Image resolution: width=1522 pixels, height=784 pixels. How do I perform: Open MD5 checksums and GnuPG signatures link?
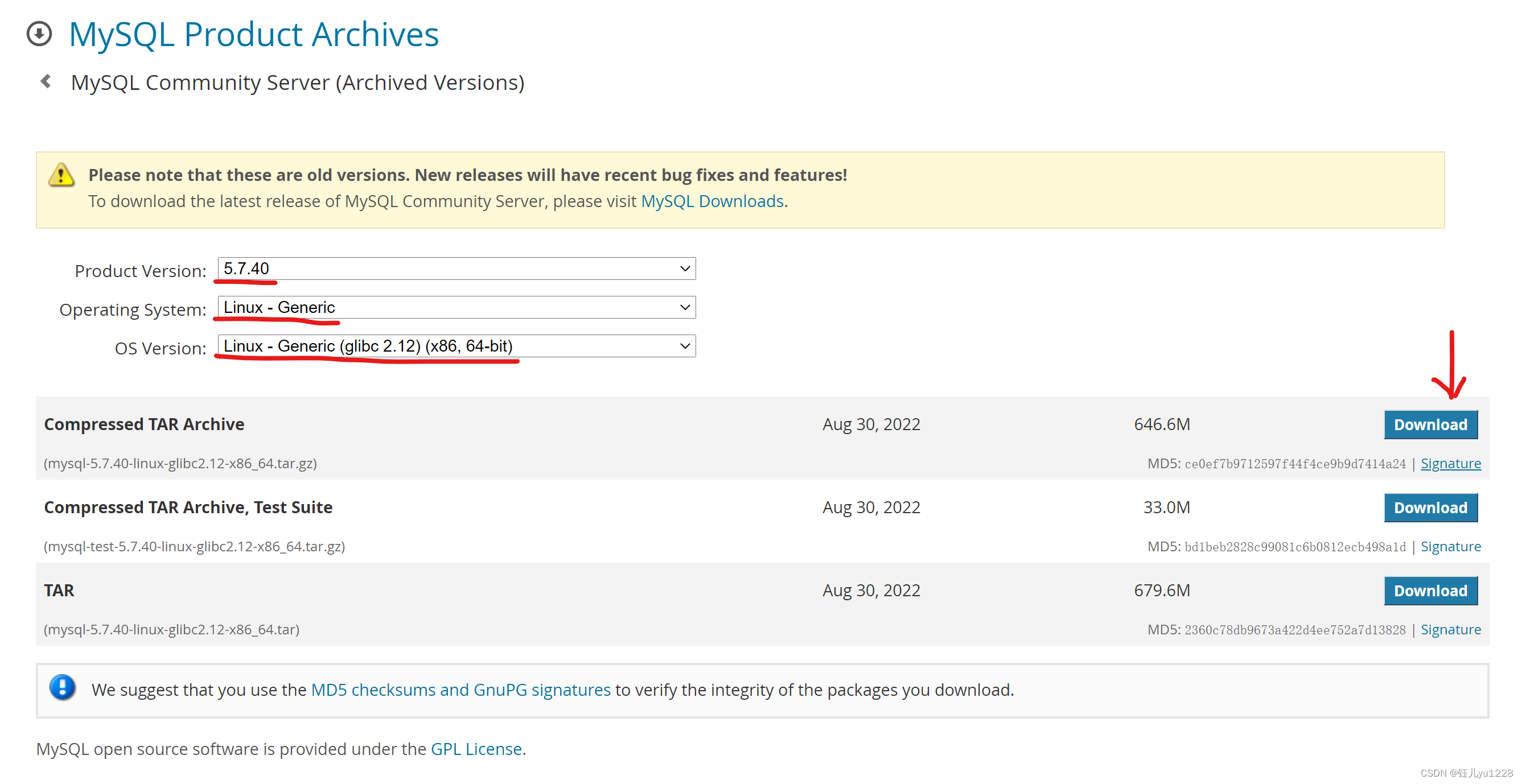(460, 690)
